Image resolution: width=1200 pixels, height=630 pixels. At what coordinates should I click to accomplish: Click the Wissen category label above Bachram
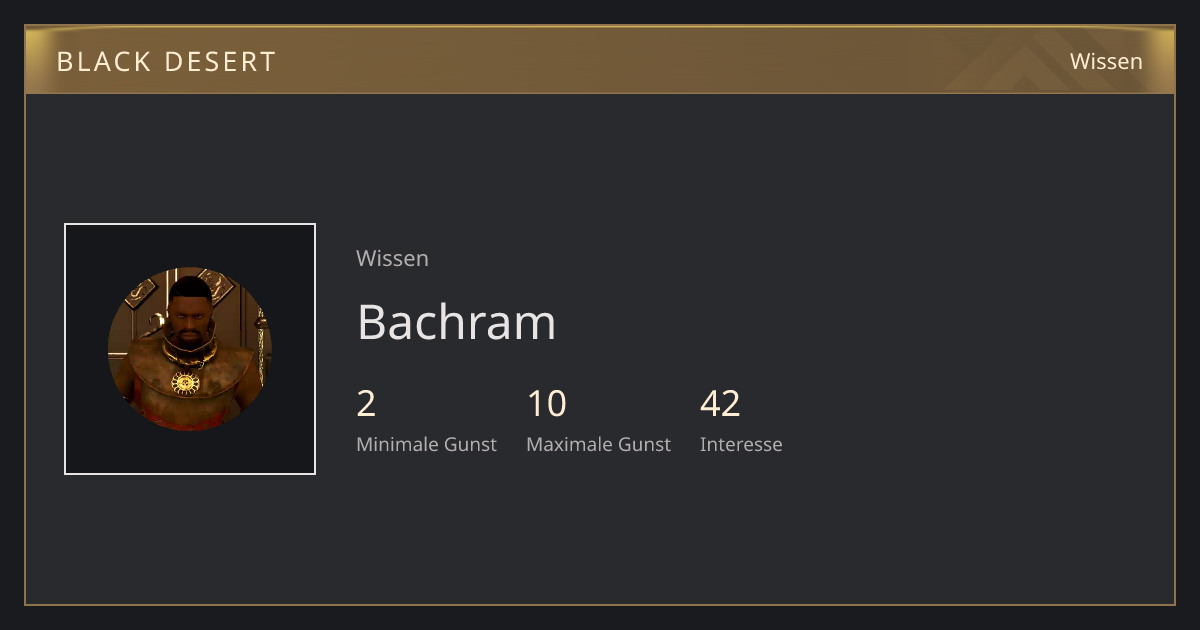392,258
